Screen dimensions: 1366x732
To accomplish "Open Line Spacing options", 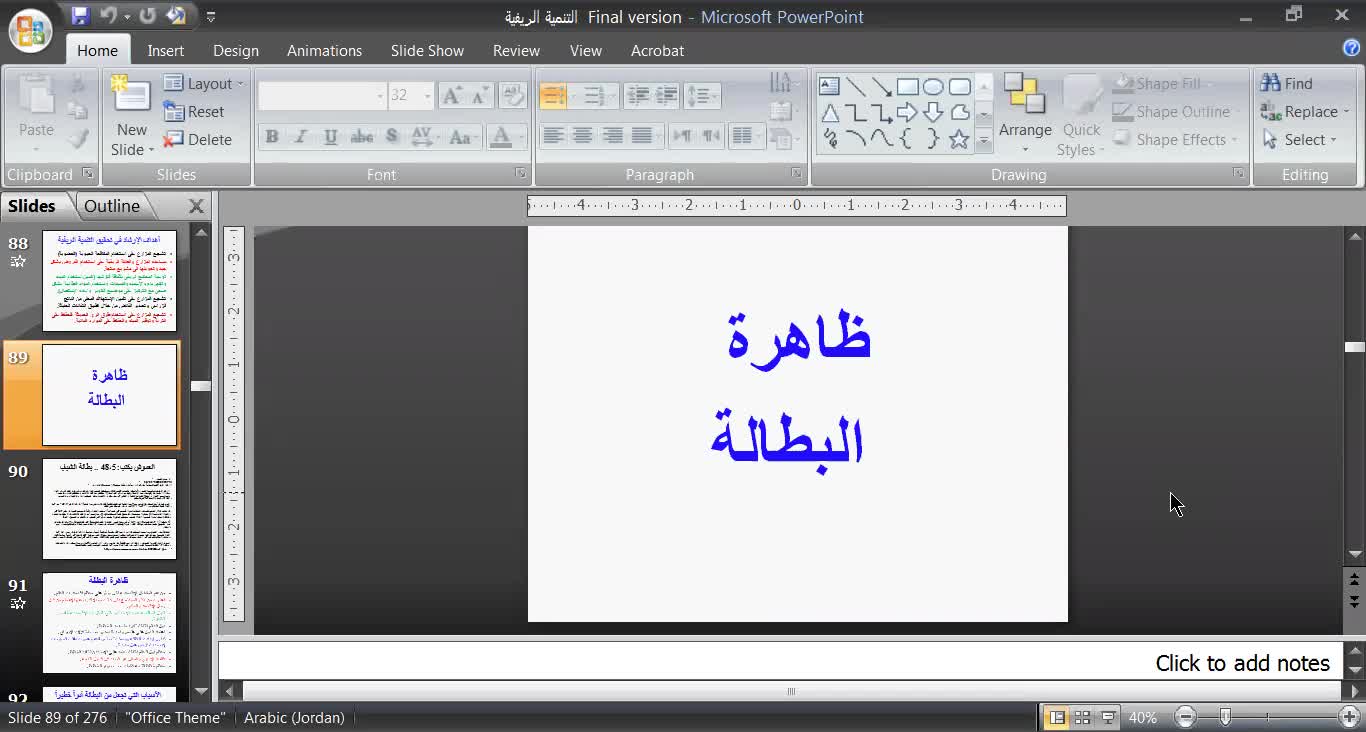I will (702, 95).
